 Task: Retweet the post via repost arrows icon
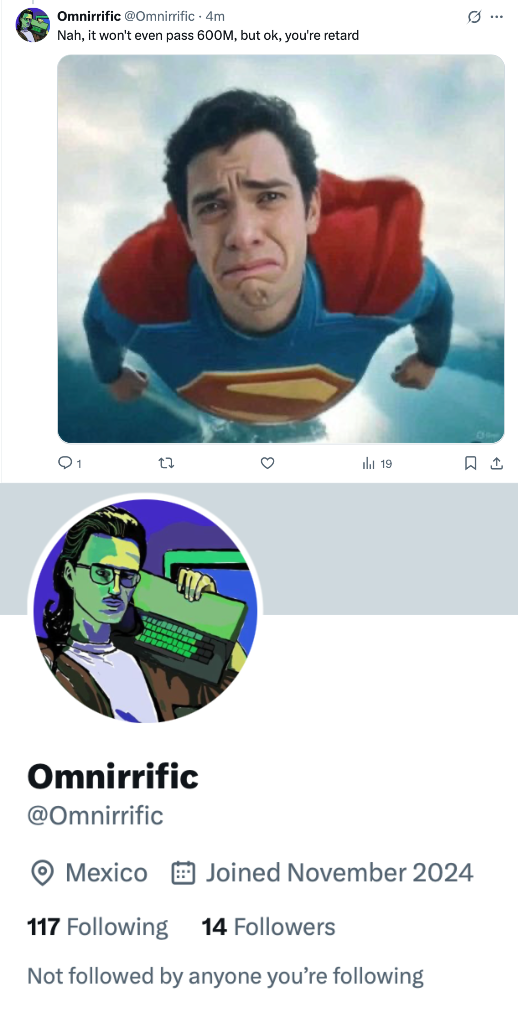tap(166, 463)
